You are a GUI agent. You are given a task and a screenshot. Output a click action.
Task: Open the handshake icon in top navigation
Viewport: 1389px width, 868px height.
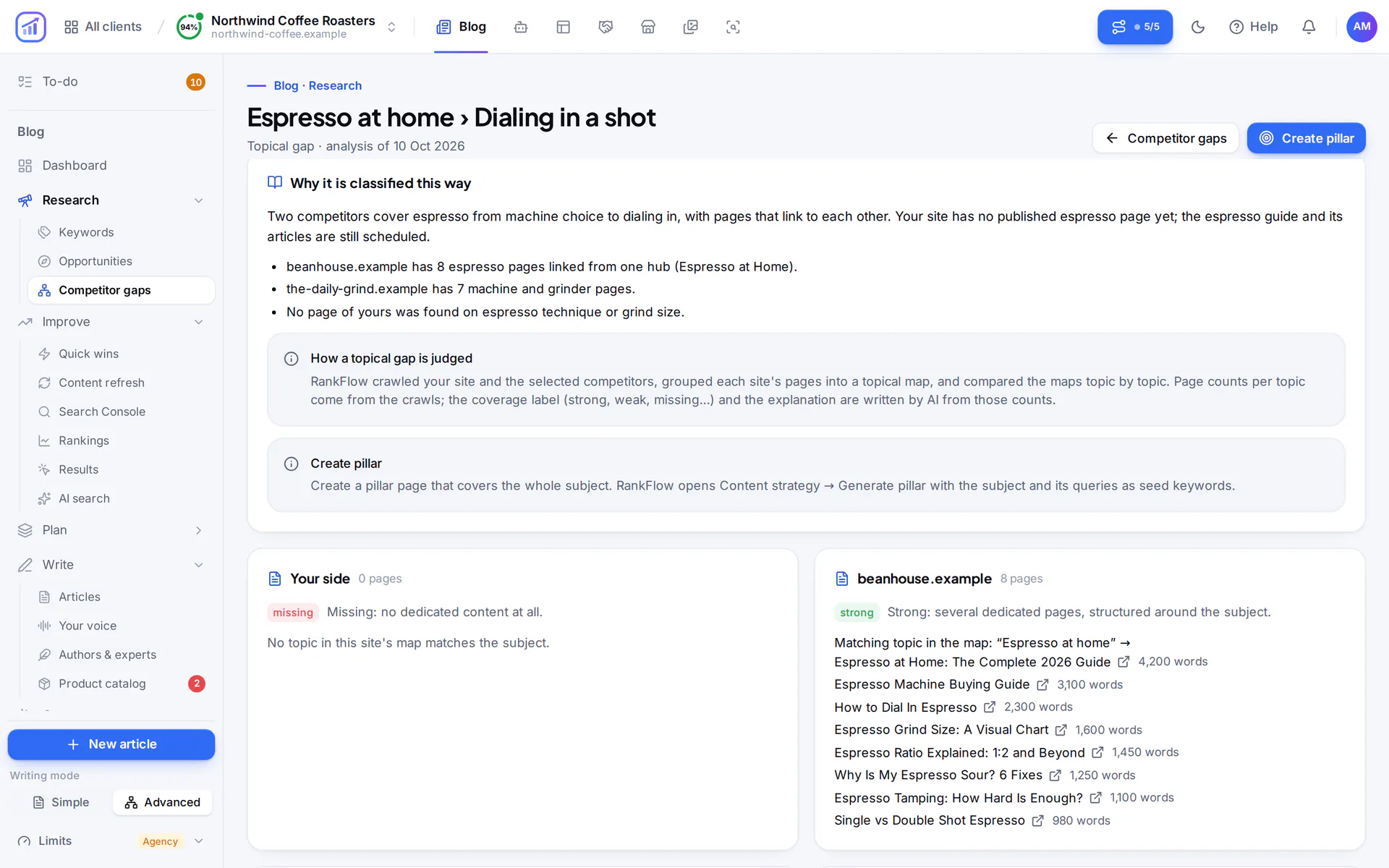[x=606, y=27]
